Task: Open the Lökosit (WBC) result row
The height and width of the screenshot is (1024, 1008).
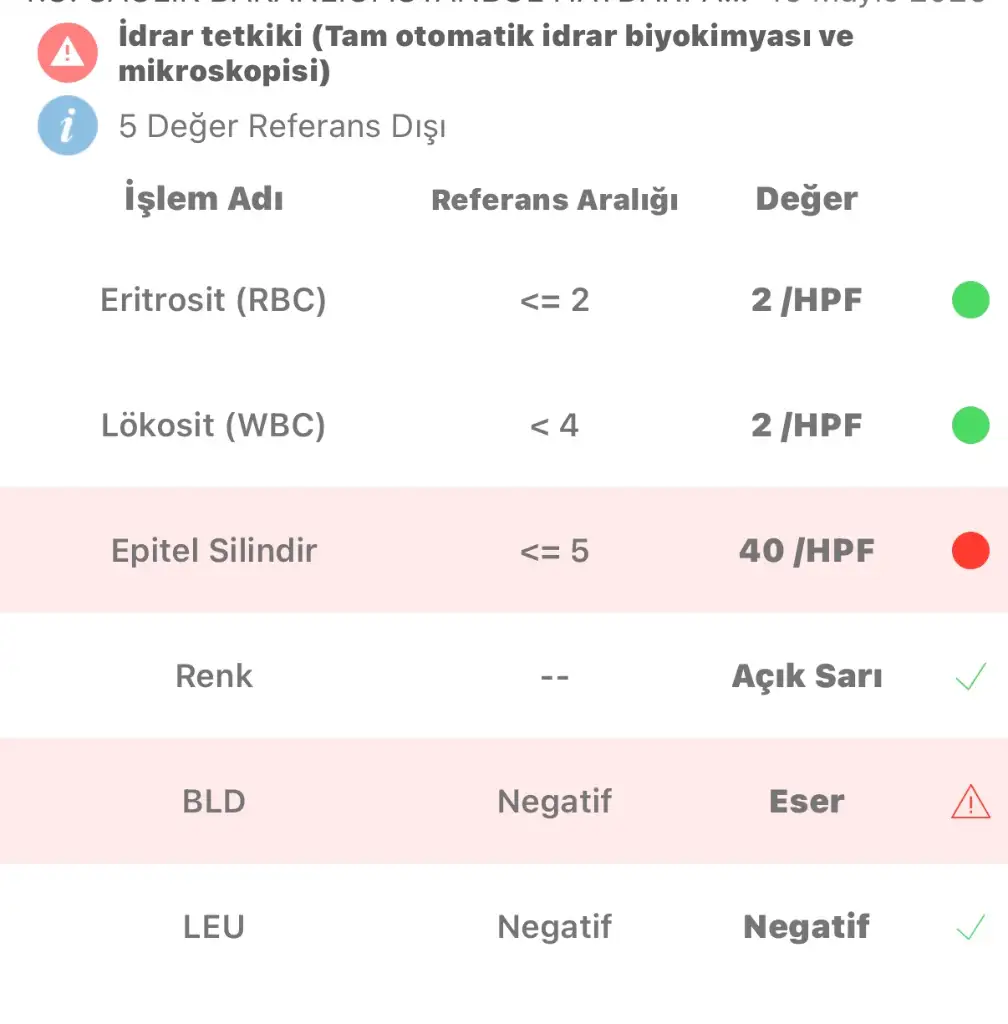Action: point(504,425)
